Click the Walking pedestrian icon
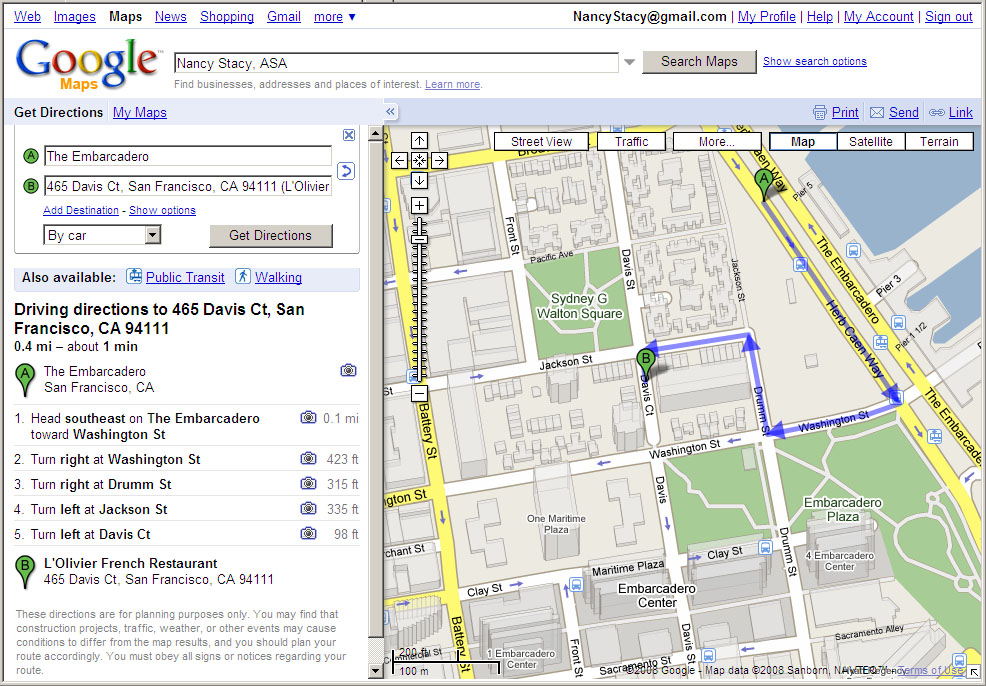The height and width of the screenshot is (686, 986). (243, 276)
